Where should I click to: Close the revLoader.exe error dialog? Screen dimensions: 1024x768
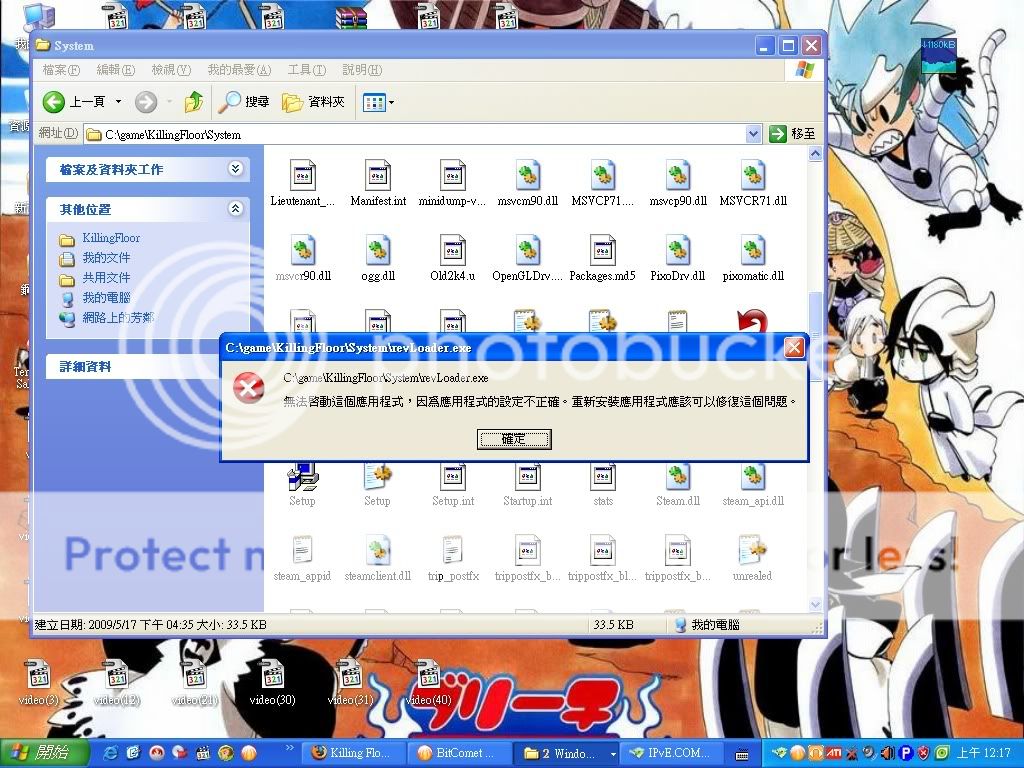(x=794, y=348)
